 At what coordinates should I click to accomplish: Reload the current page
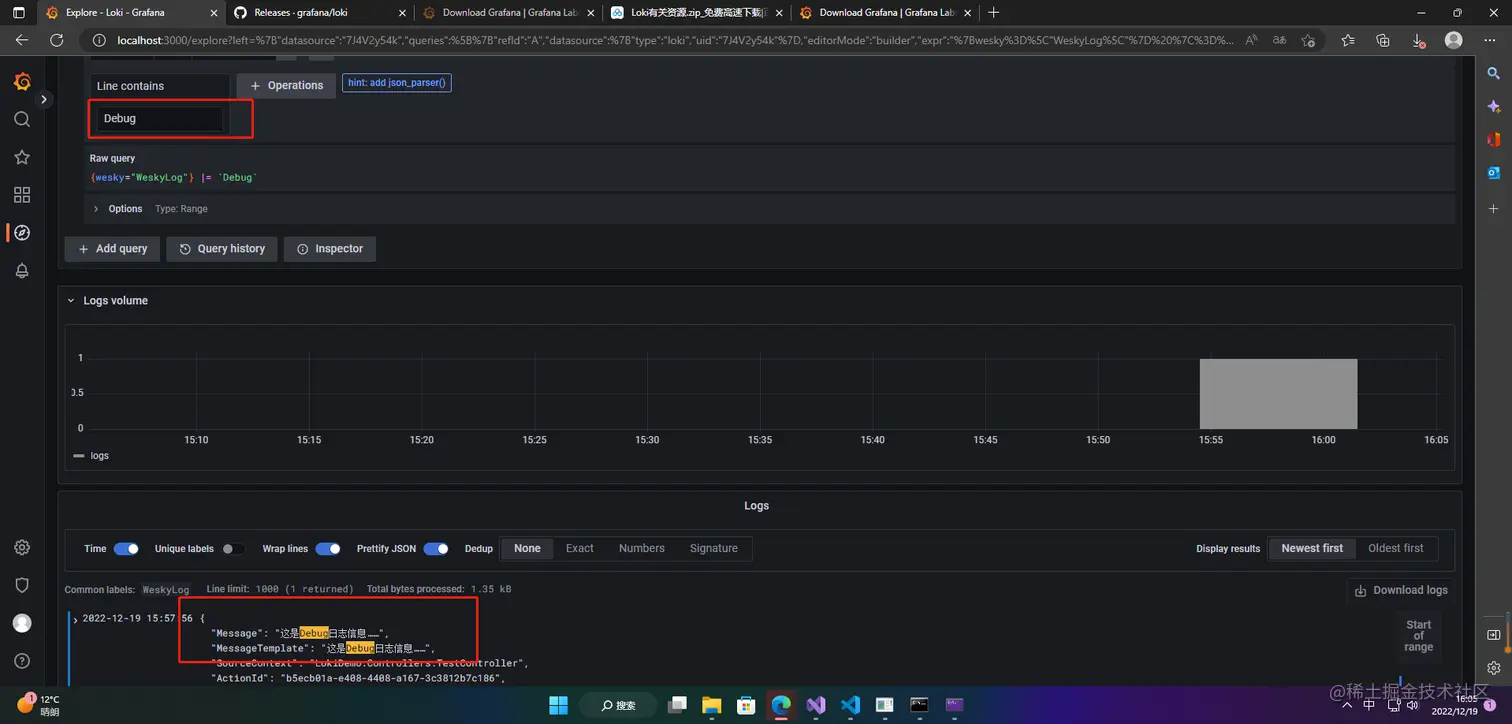coord(56,41)
